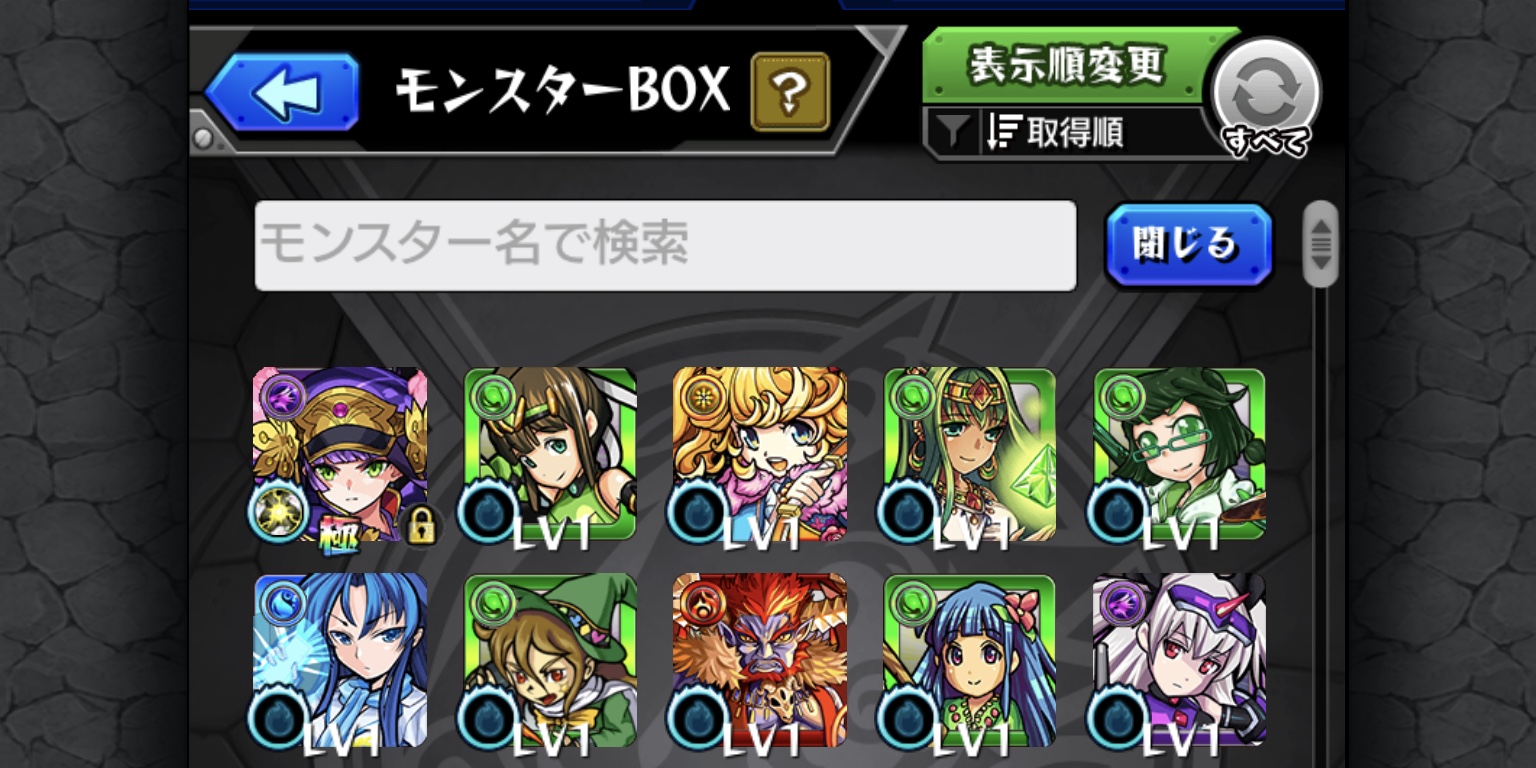
Task: Select the blue-haired girl with pink flower
Action: (x=970, y=660)
